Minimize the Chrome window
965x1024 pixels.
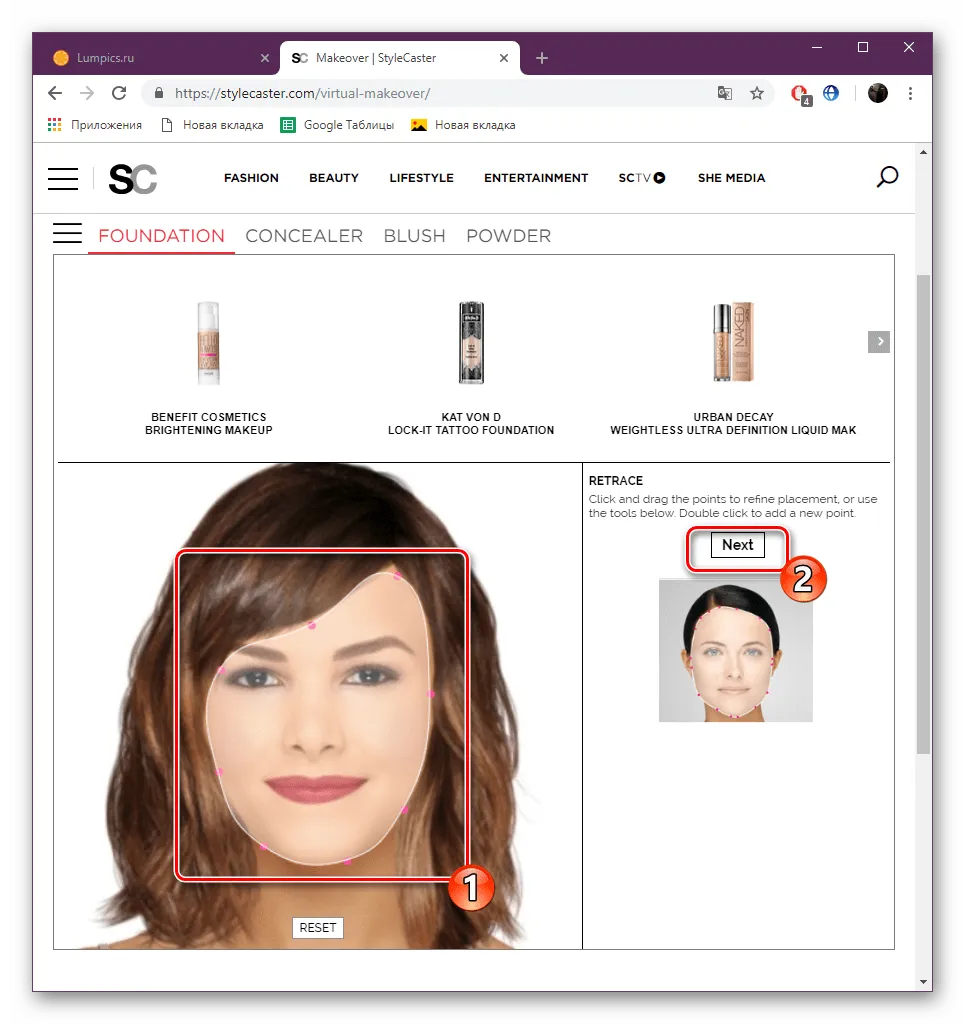click(x=817, y=48)
